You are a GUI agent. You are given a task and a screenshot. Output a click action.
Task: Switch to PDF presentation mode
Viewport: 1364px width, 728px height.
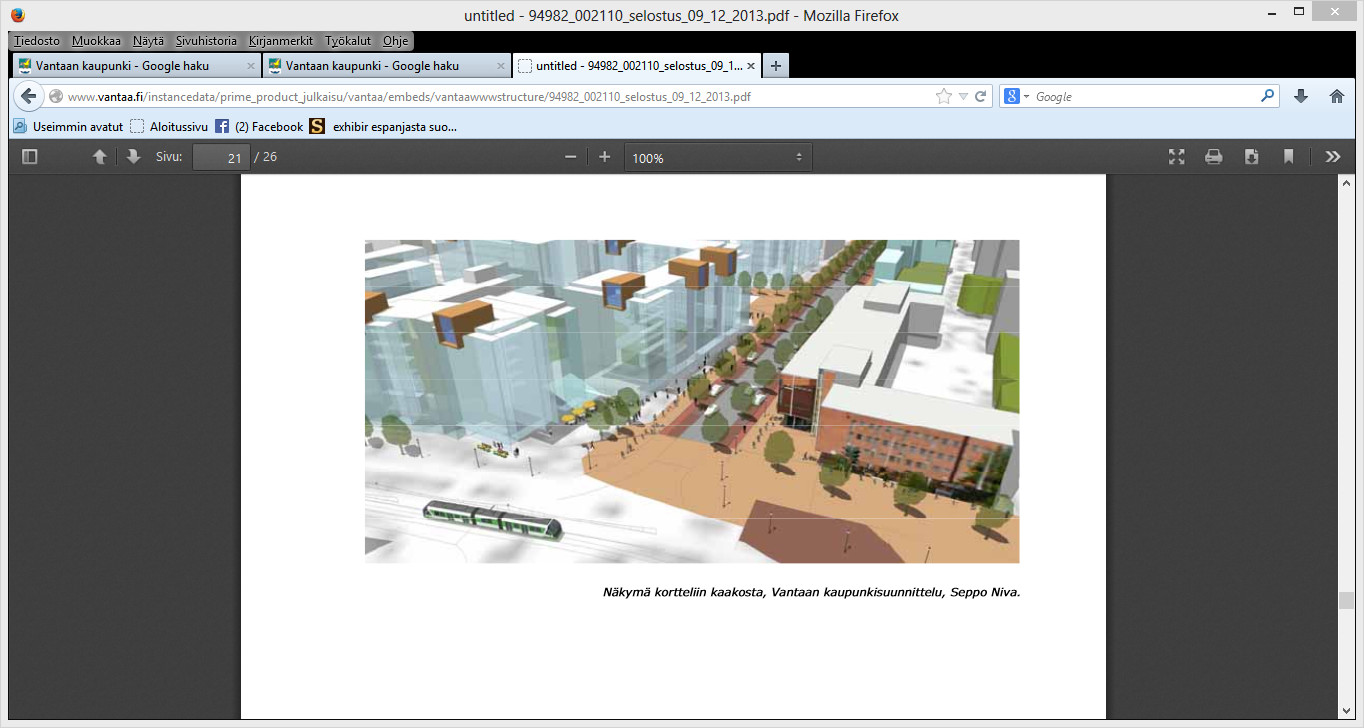[x=1177, y=157]
